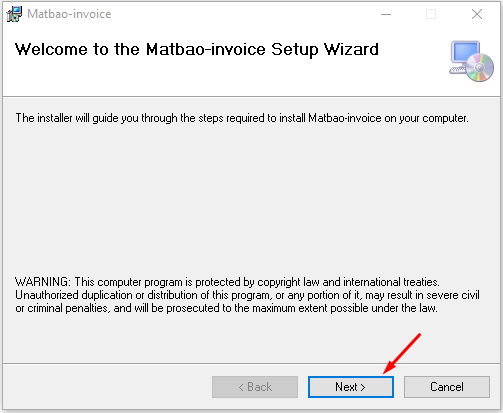Click the computer and CD setup icon

point(471,61)
